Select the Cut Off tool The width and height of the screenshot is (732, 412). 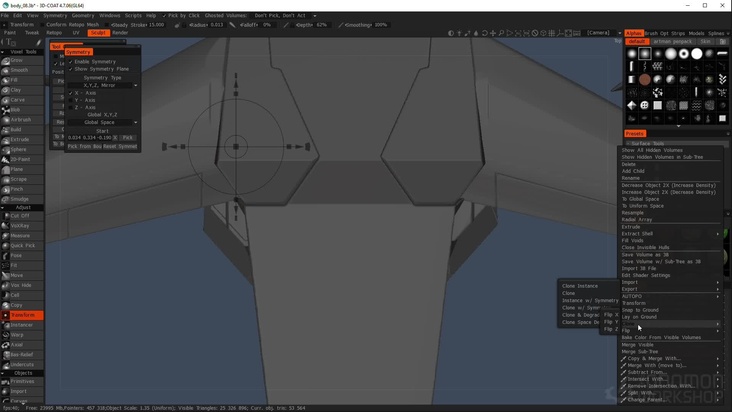[22, 216]
